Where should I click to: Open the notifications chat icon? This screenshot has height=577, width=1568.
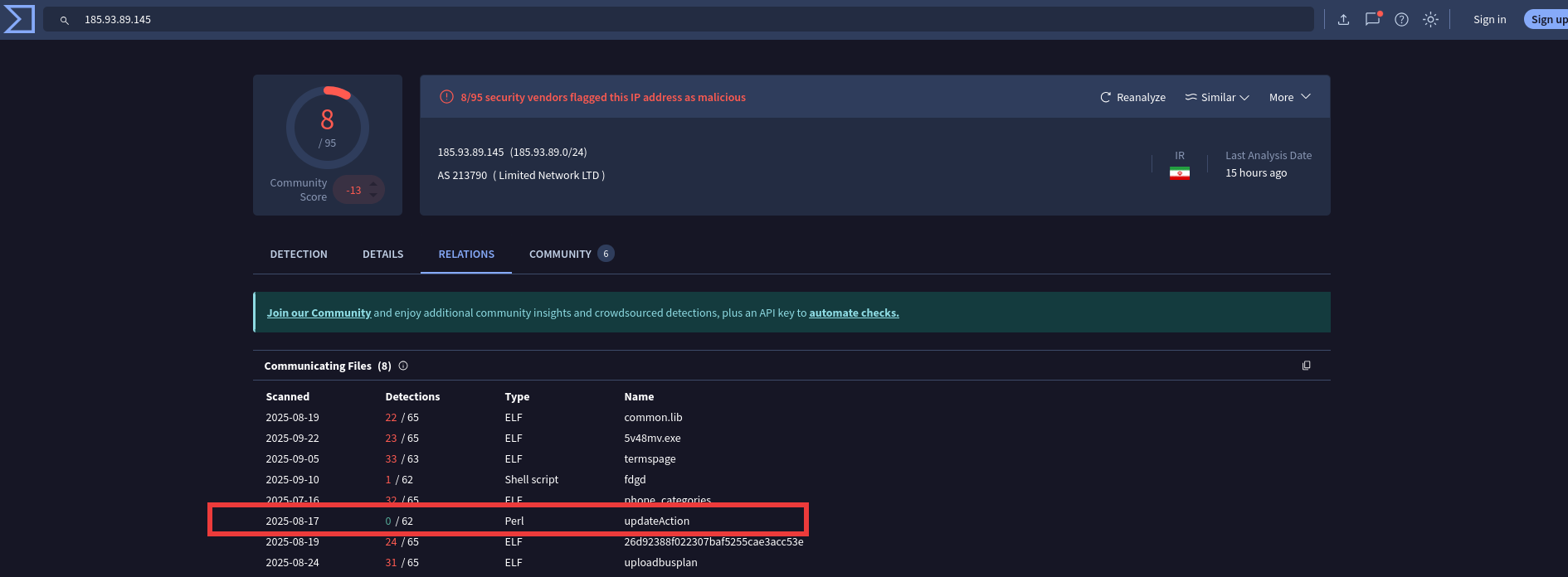point(1372,19)
